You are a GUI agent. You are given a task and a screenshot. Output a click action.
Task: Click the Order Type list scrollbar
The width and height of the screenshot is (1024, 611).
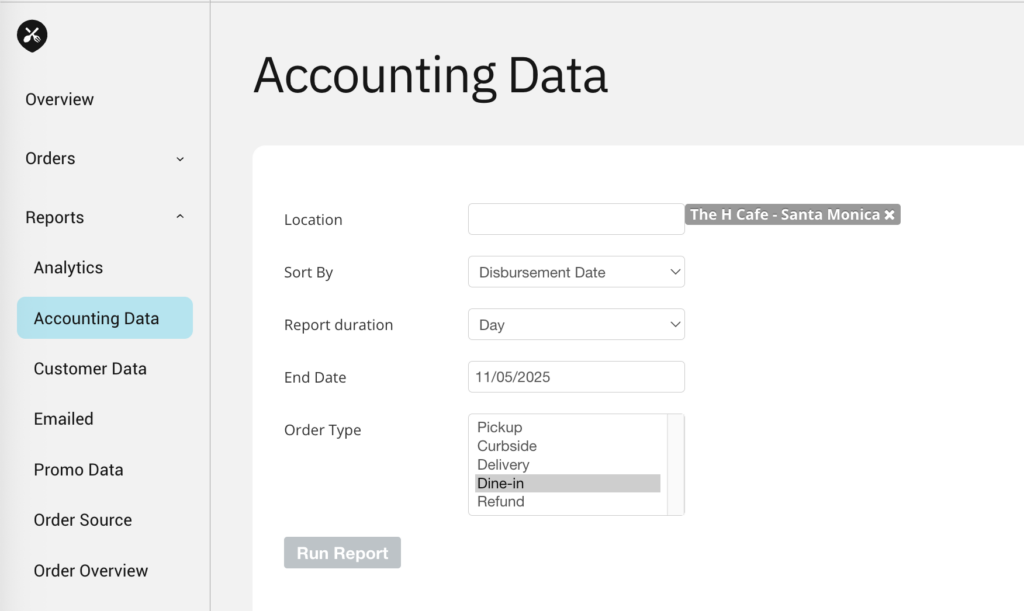pyautogui.click(x=675, y=464)
